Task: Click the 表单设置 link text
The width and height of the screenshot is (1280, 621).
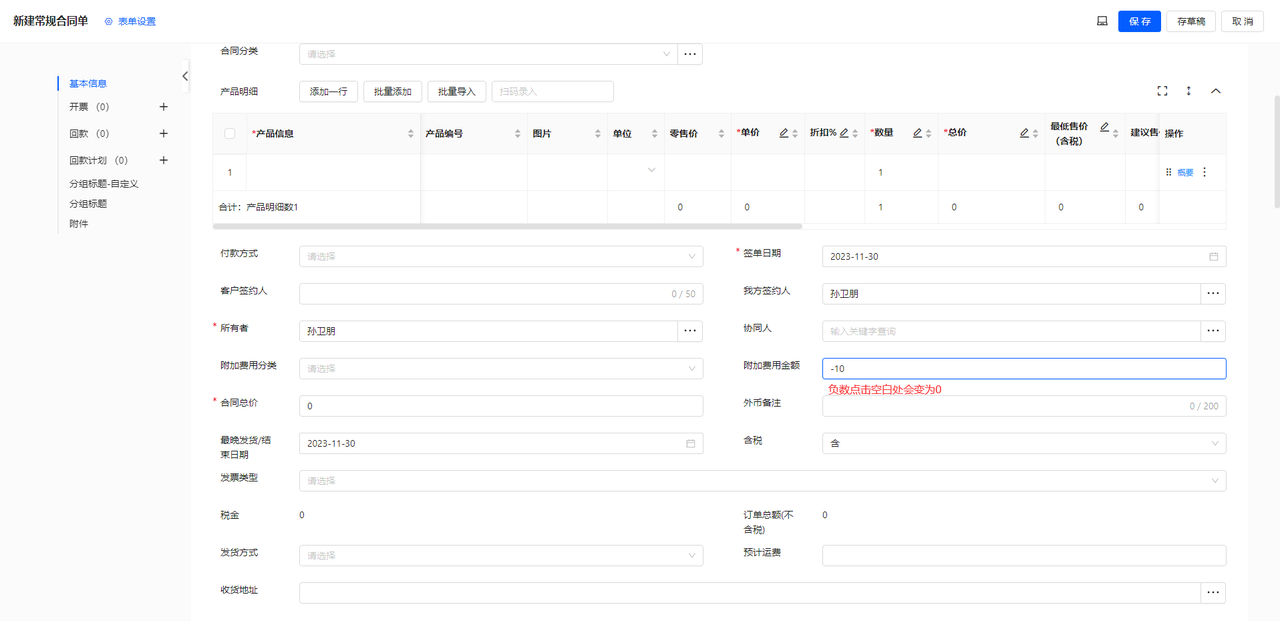Action: coord(137,21)
